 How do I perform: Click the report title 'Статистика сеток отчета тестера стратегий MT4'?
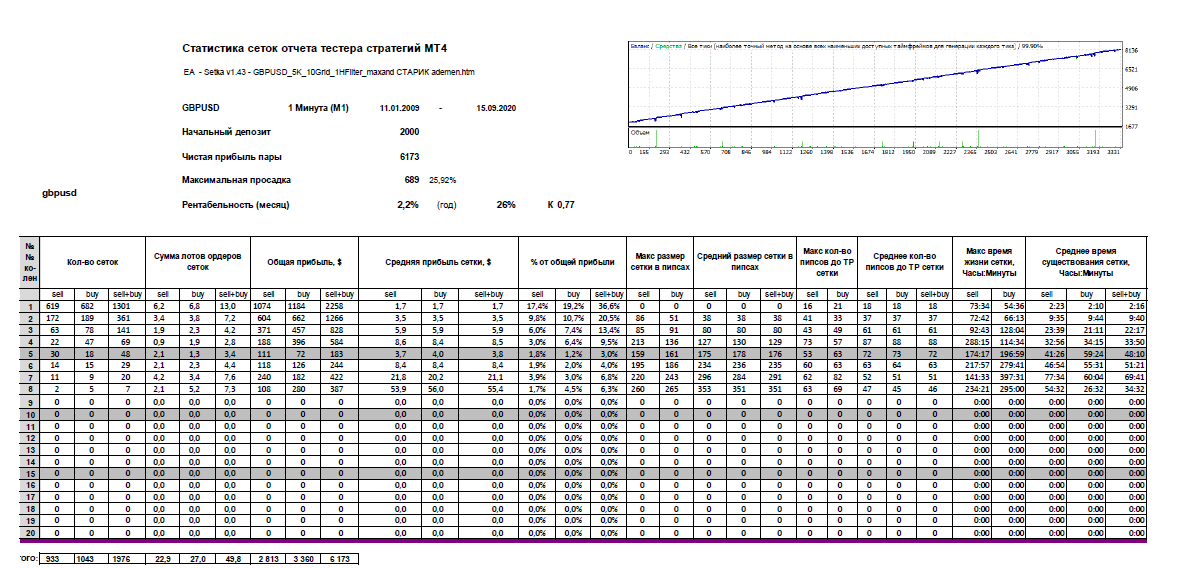(315, 49)
